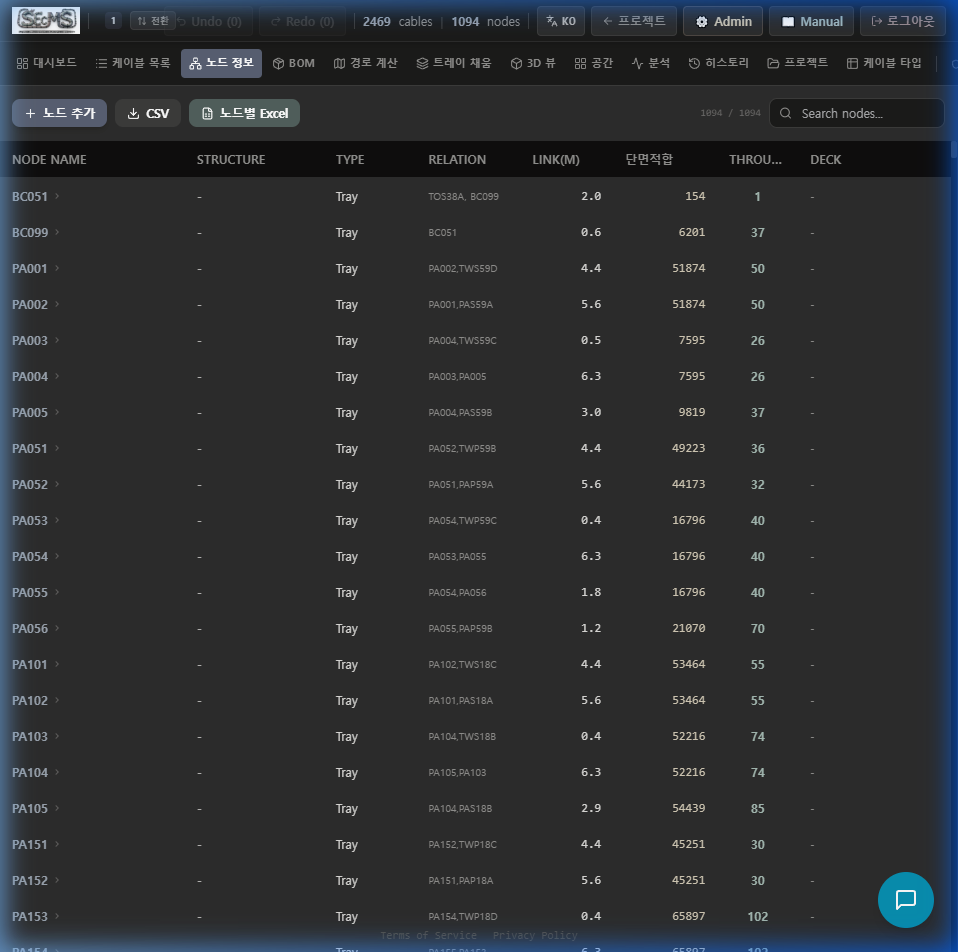
Task: Click the Redo (0) button
Action: 302,21
